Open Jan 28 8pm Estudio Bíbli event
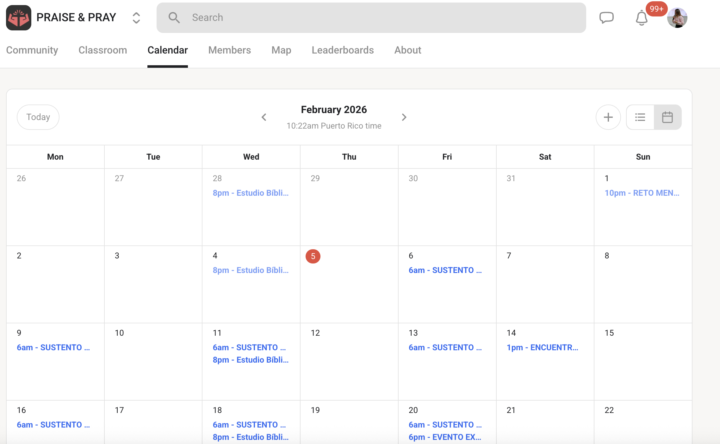Image resolution: width=720 pixels, height=444 pixels. tap(251, 193)
